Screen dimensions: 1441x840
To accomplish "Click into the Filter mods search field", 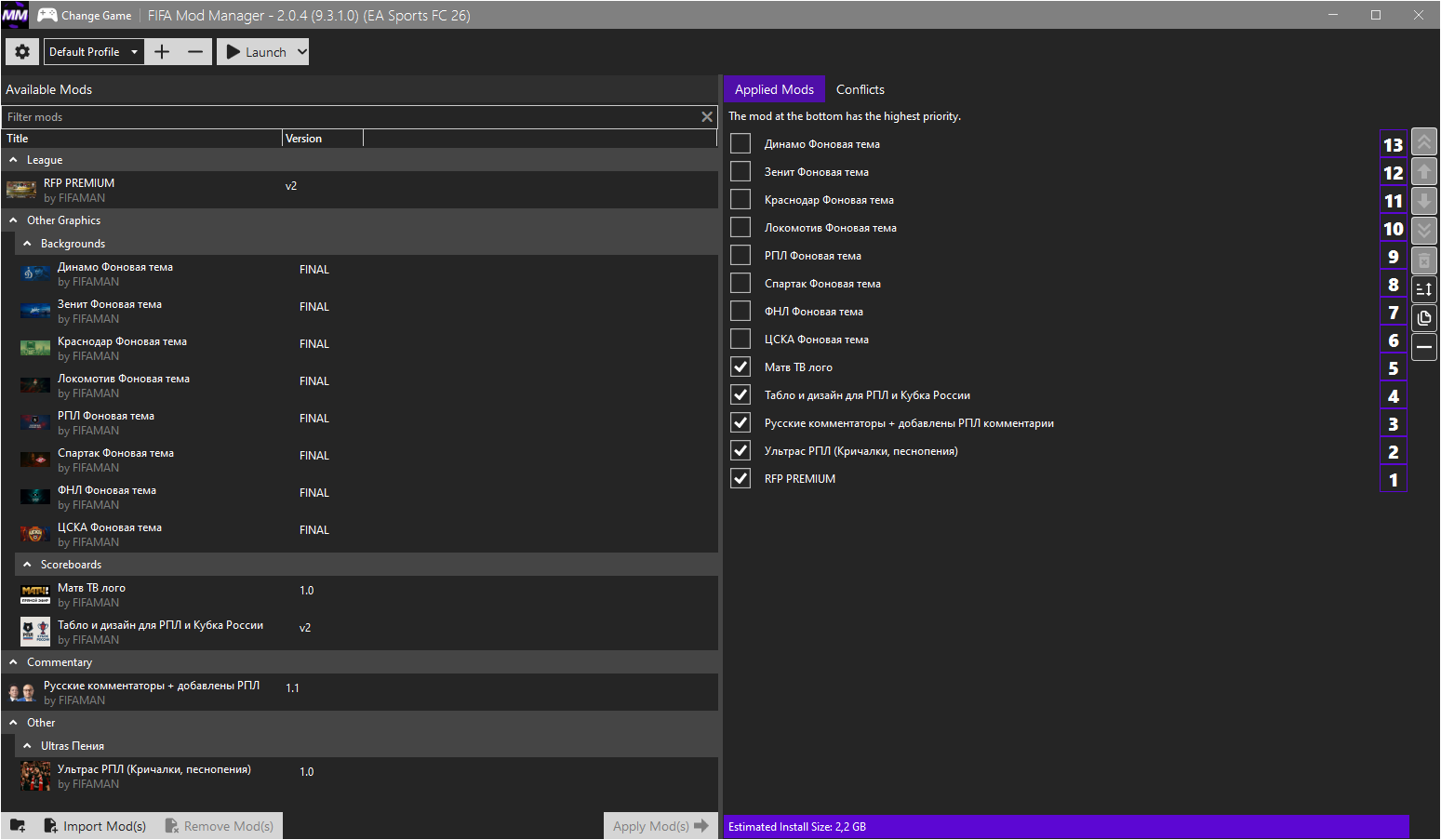I will coord(349,117).
